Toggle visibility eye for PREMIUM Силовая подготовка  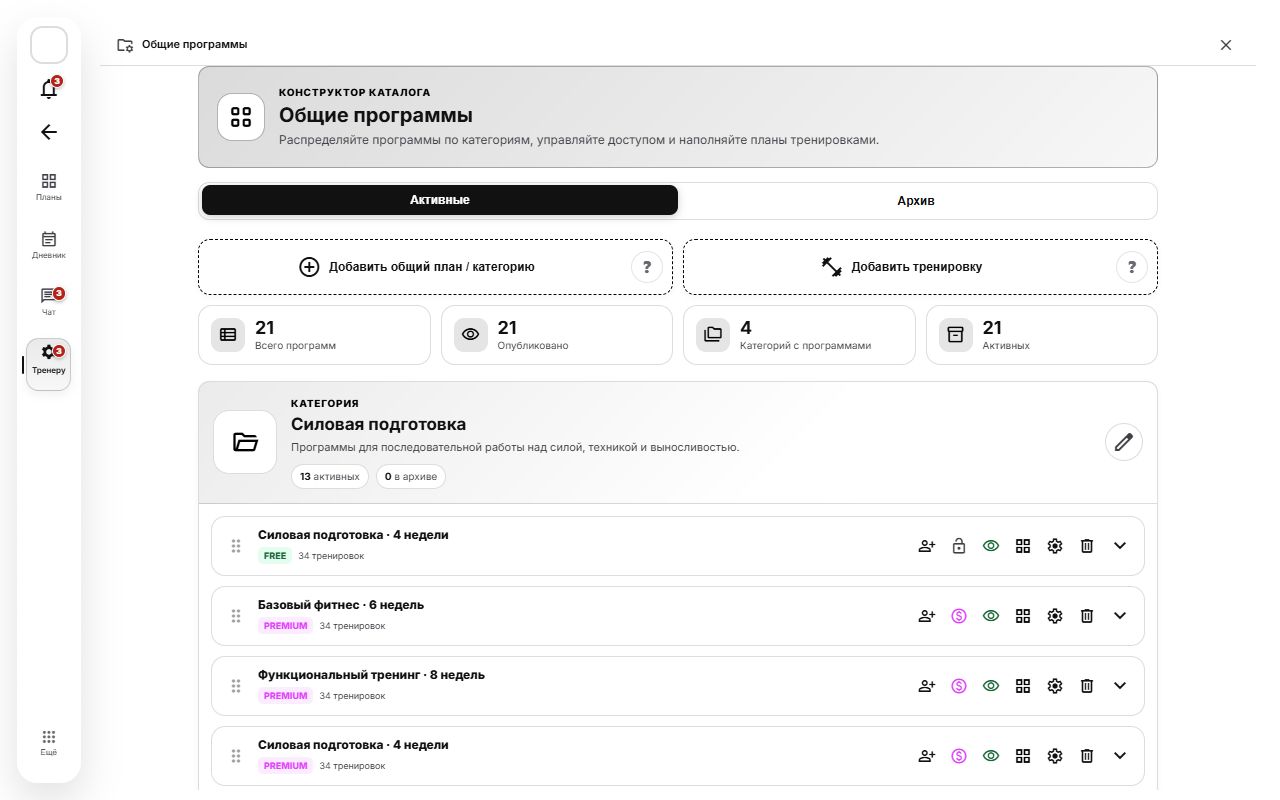click(x=991, y=756)
